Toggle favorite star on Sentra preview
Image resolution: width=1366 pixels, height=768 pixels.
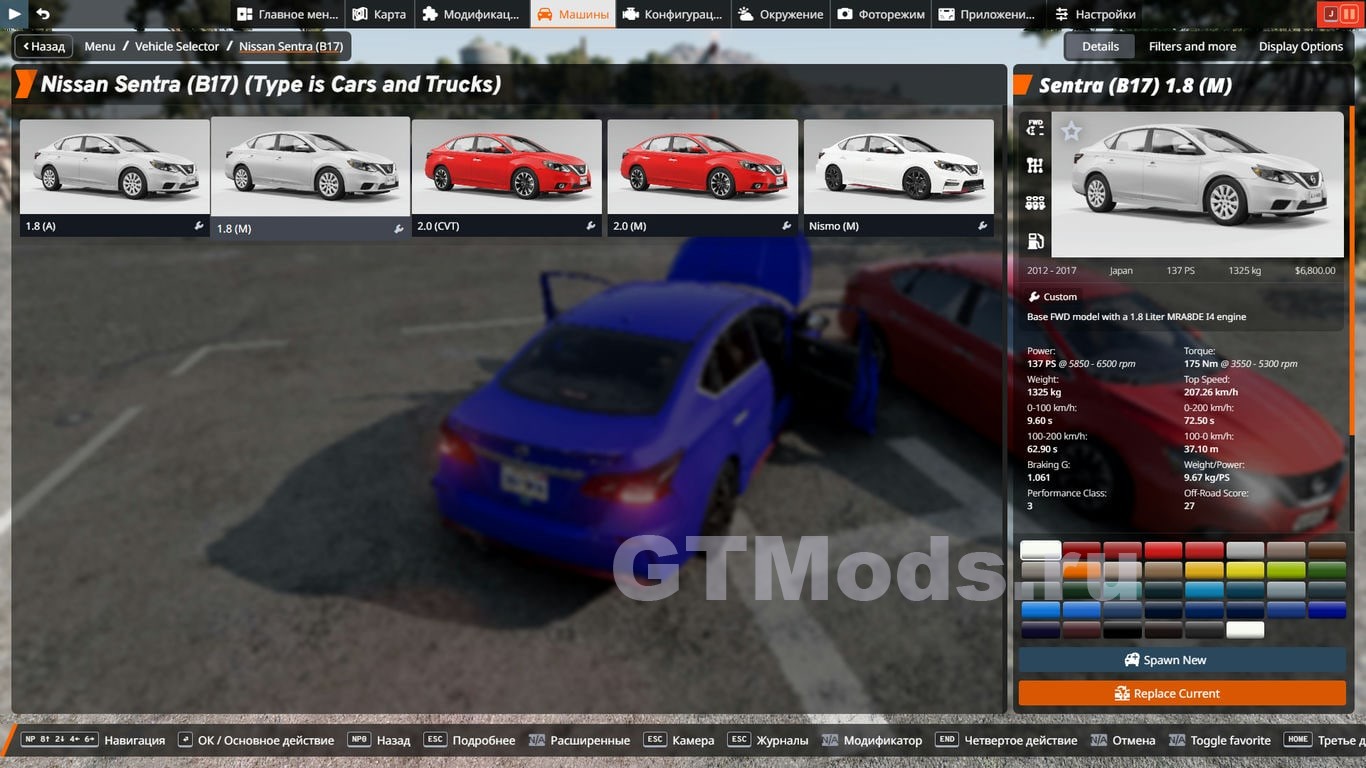1071,132
